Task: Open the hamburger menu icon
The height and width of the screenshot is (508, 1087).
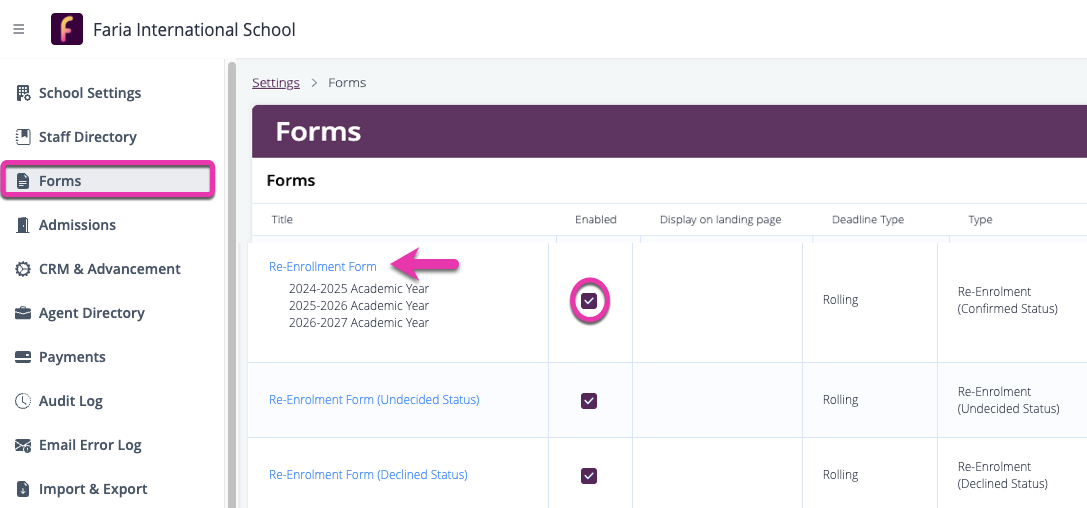Action: tap(18, 30)
